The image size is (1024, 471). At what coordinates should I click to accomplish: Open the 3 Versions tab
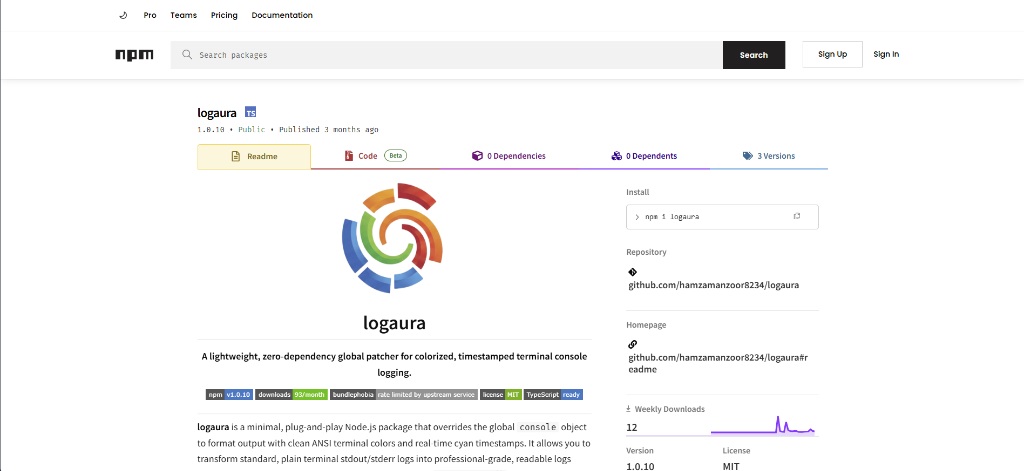[x=769, y=156]
